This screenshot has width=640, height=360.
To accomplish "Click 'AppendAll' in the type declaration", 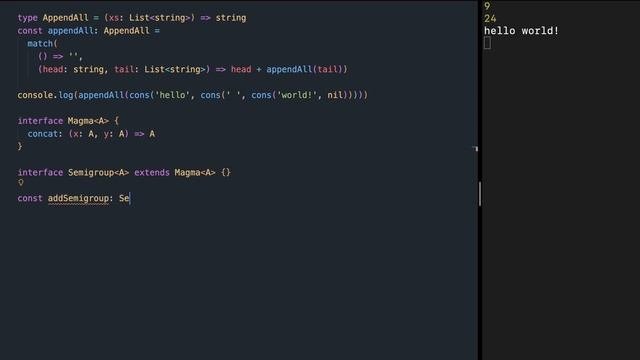I will [x=65, y=18].
